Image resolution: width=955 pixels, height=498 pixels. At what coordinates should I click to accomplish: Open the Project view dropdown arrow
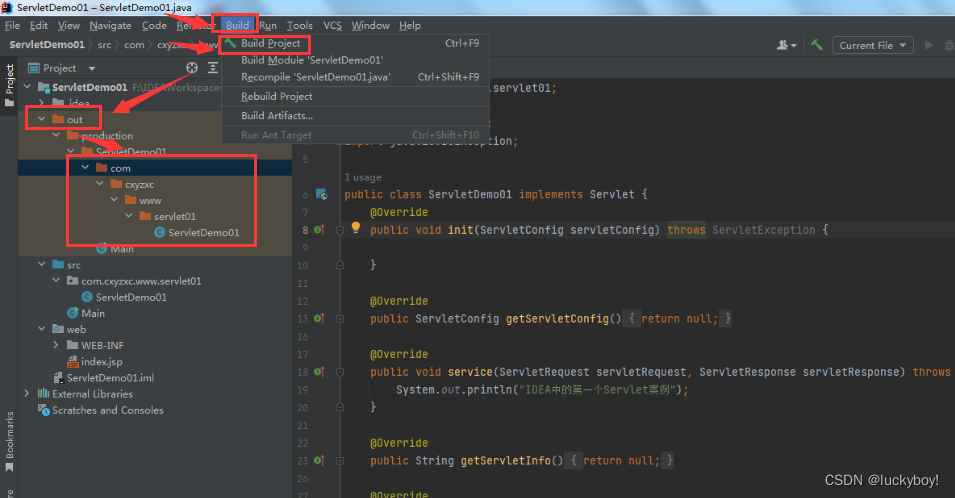point(92,69)
